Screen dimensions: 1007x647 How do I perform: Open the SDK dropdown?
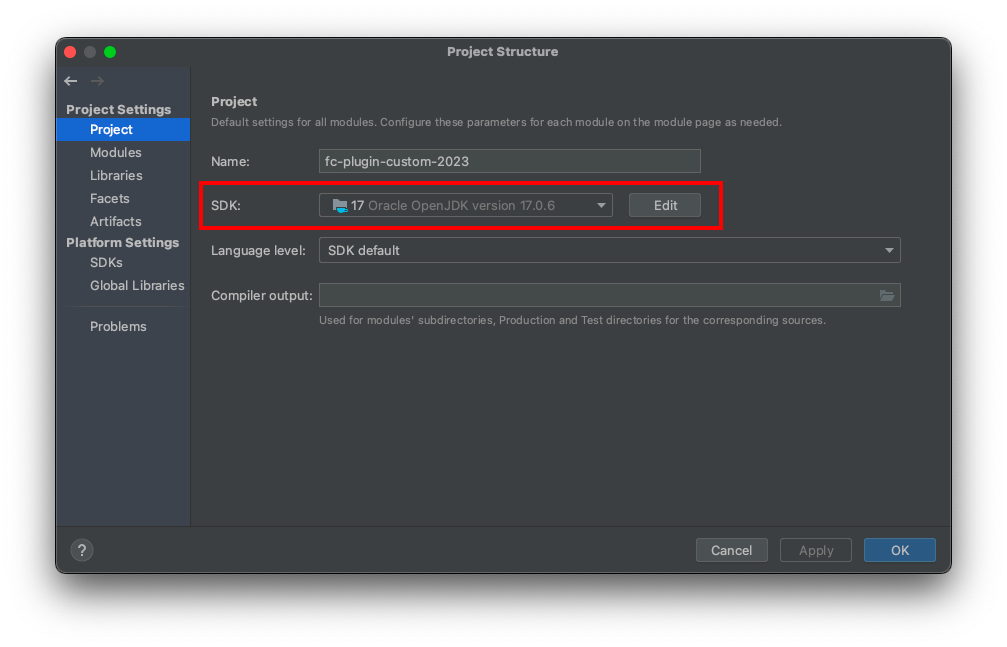coord(602,204)
